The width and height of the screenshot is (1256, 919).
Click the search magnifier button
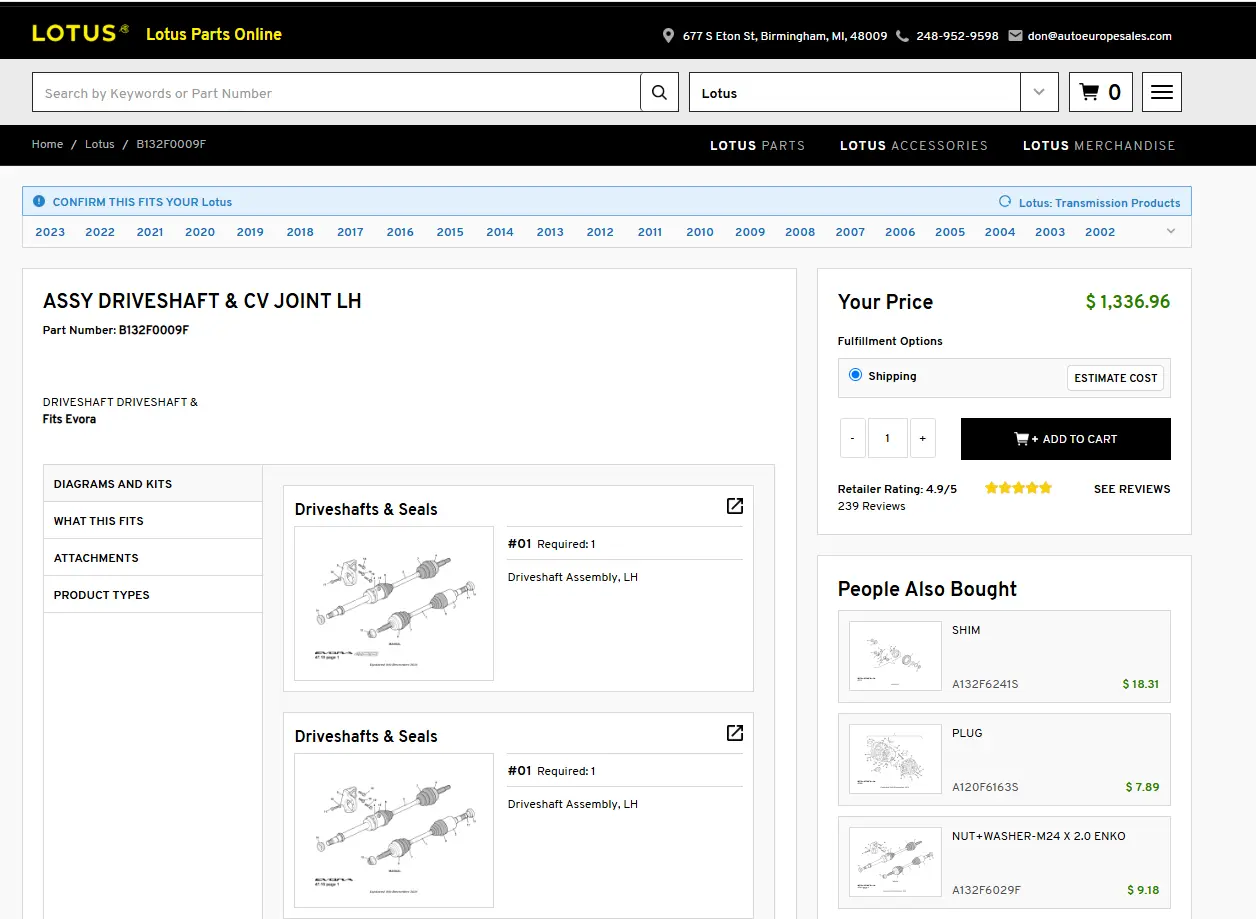[659, 92]
